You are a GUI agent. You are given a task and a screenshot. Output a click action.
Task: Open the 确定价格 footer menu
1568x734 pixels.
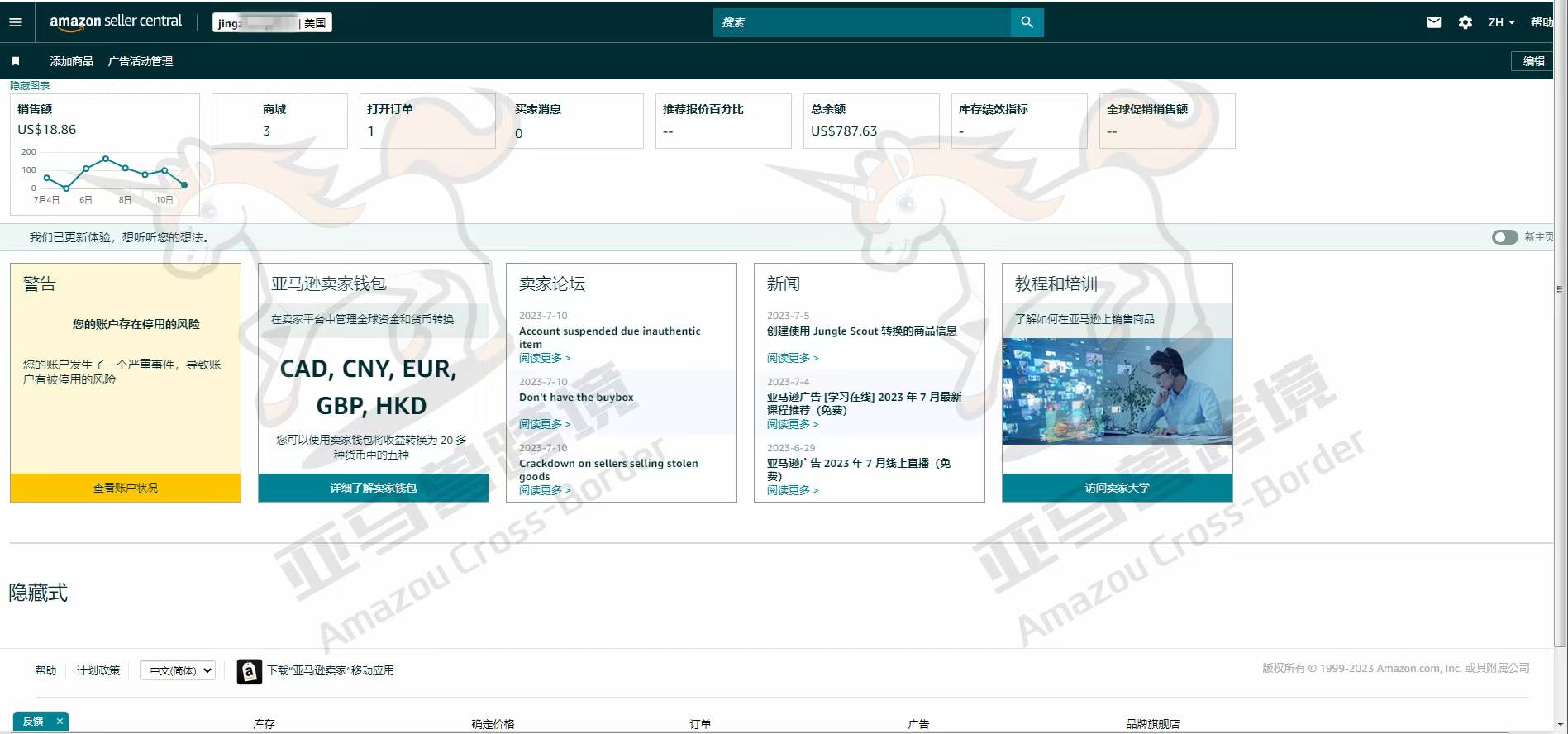point(493,724)
